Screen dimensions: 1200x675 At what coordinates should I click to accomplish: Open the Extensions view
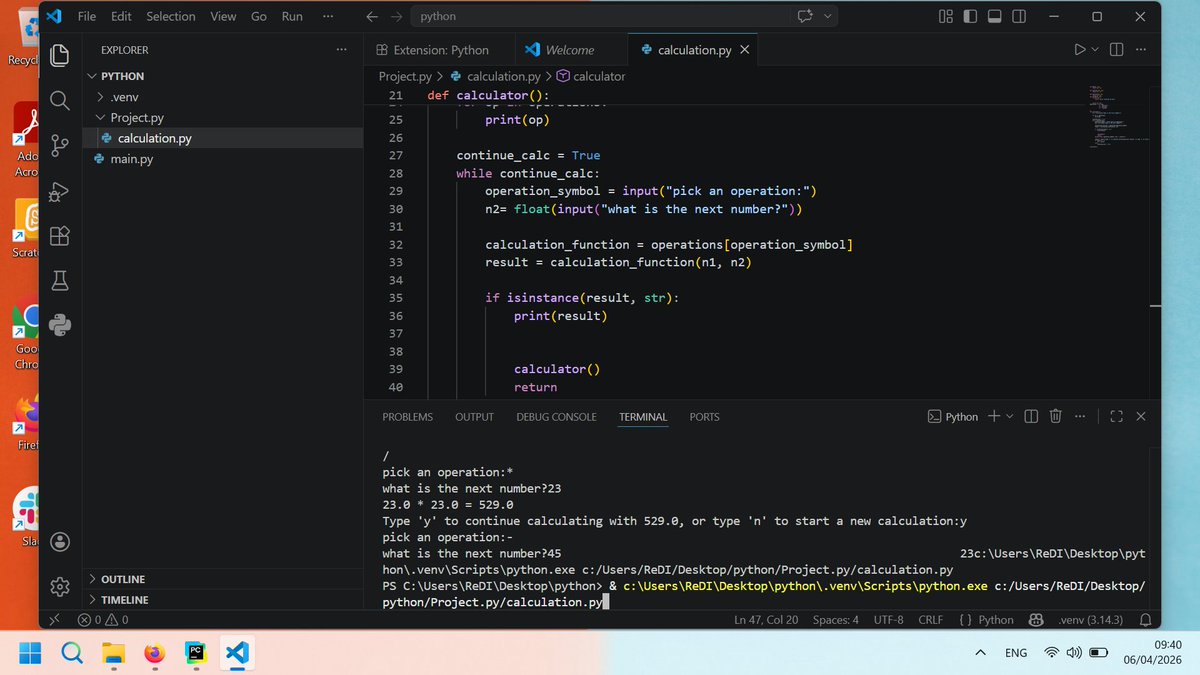click(60, 235)
